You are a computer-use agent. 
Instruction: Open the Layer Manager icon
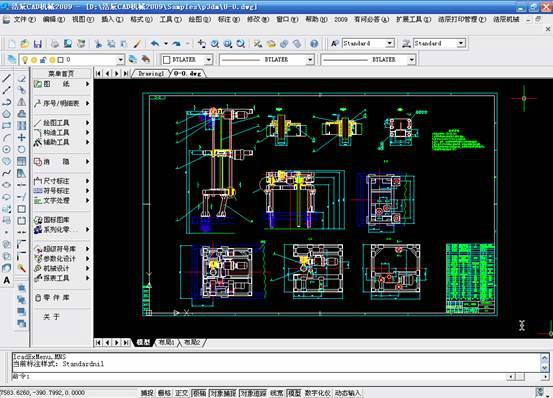click(x=12, y=59)
